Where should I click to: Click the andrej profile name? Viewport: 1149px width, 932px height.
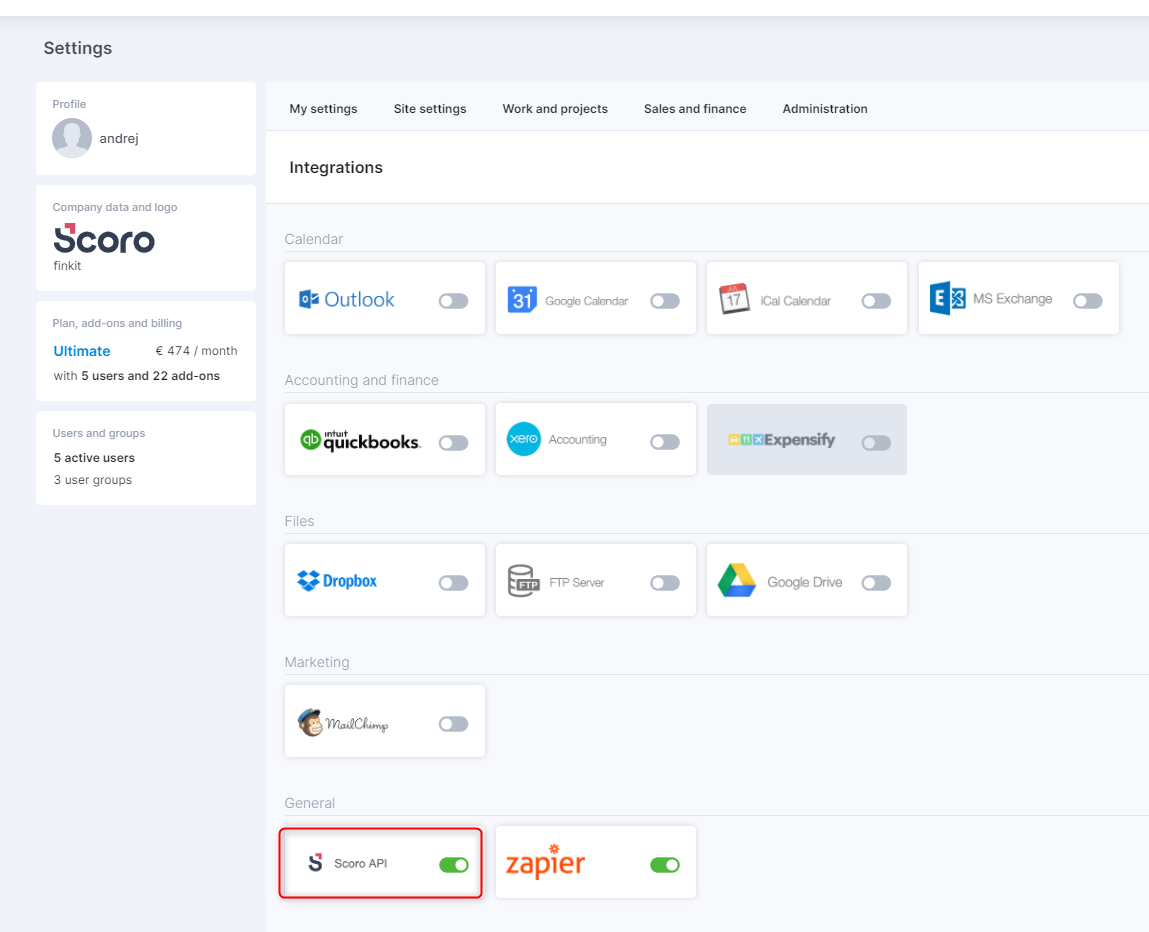119,138
